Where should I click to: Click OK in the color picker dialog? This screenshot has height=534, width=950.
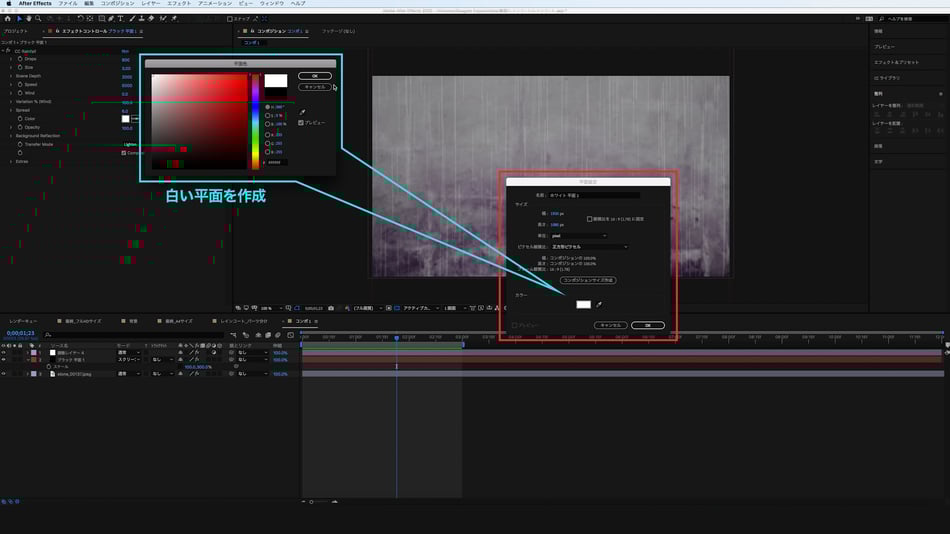pyautogui.click(x=314, y=76)
